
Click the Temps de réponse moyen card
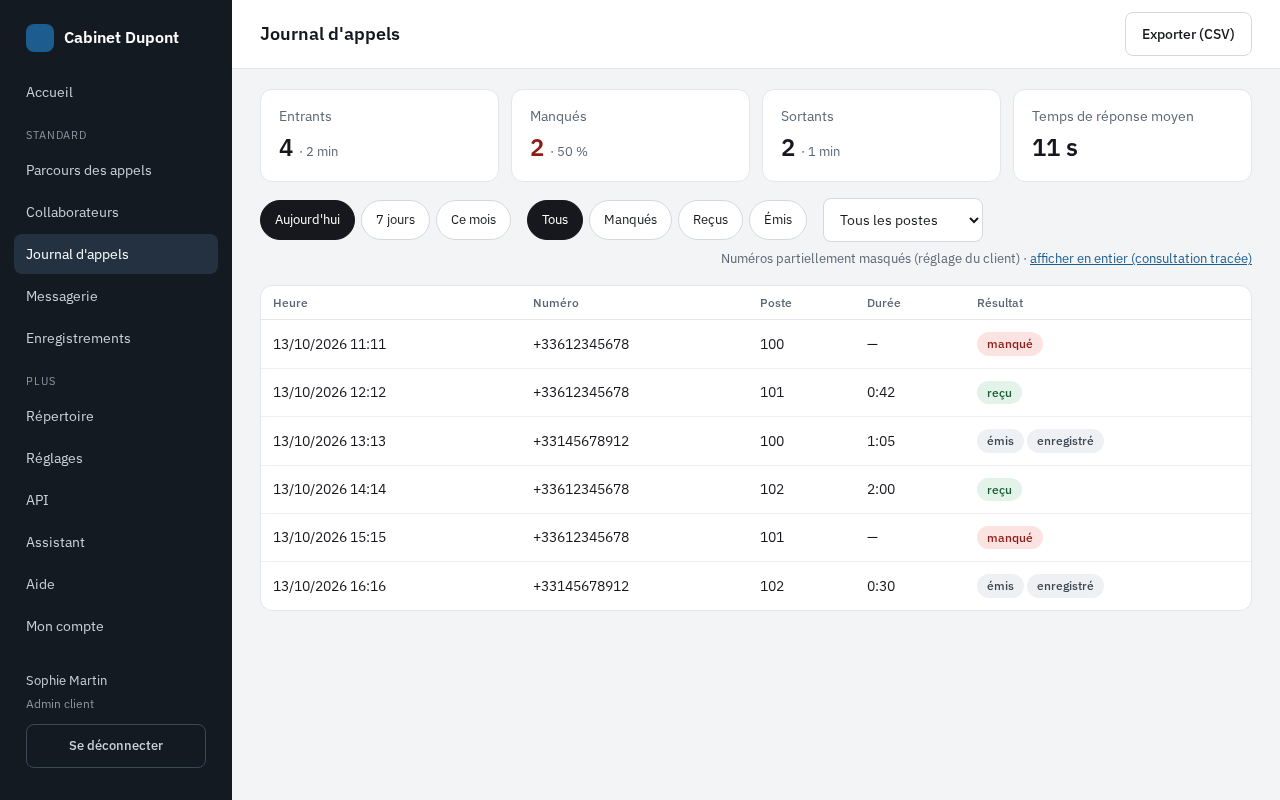1132,136
